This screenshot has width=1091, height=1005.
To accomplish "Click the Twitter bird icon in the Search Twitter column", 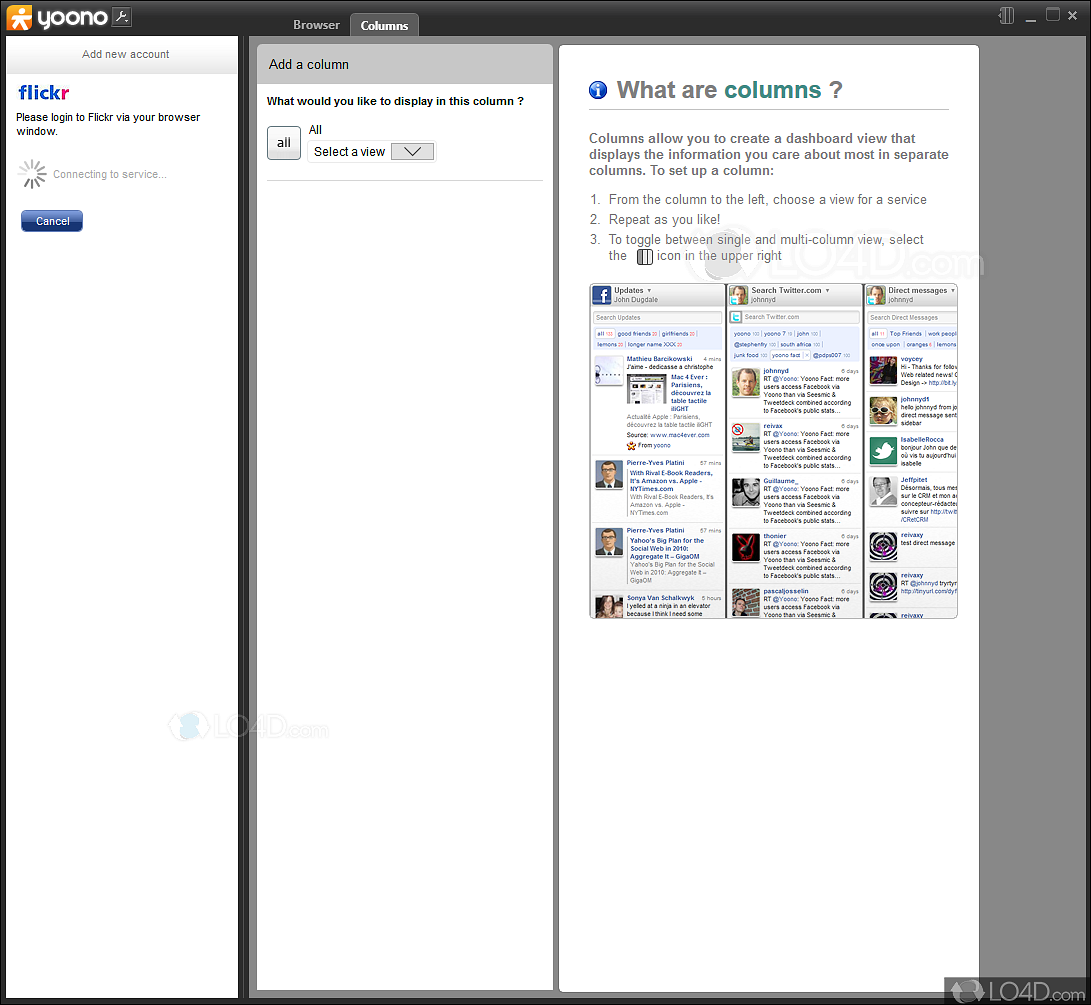I will click(x=737, y=316).
